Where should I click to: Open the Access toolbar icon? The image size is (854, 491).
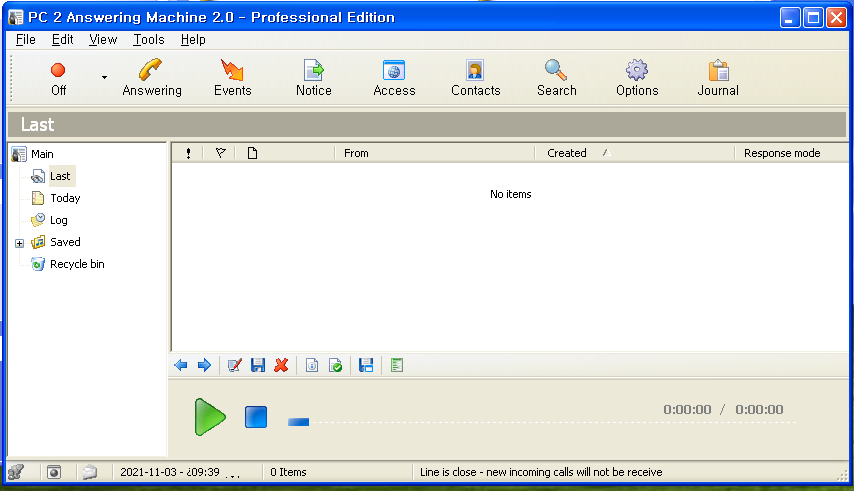pyautogui.click(x=394, y=78)
